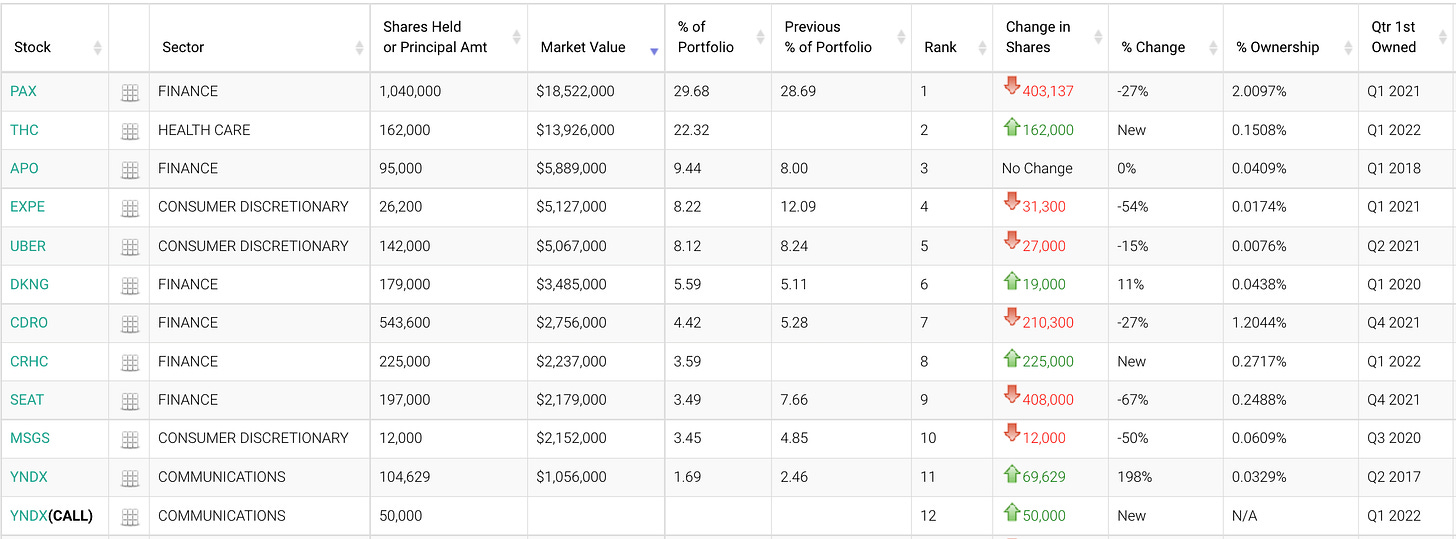Open the grid icon in the PAX row
The image size is (1456, 539).
pos(129,93)
